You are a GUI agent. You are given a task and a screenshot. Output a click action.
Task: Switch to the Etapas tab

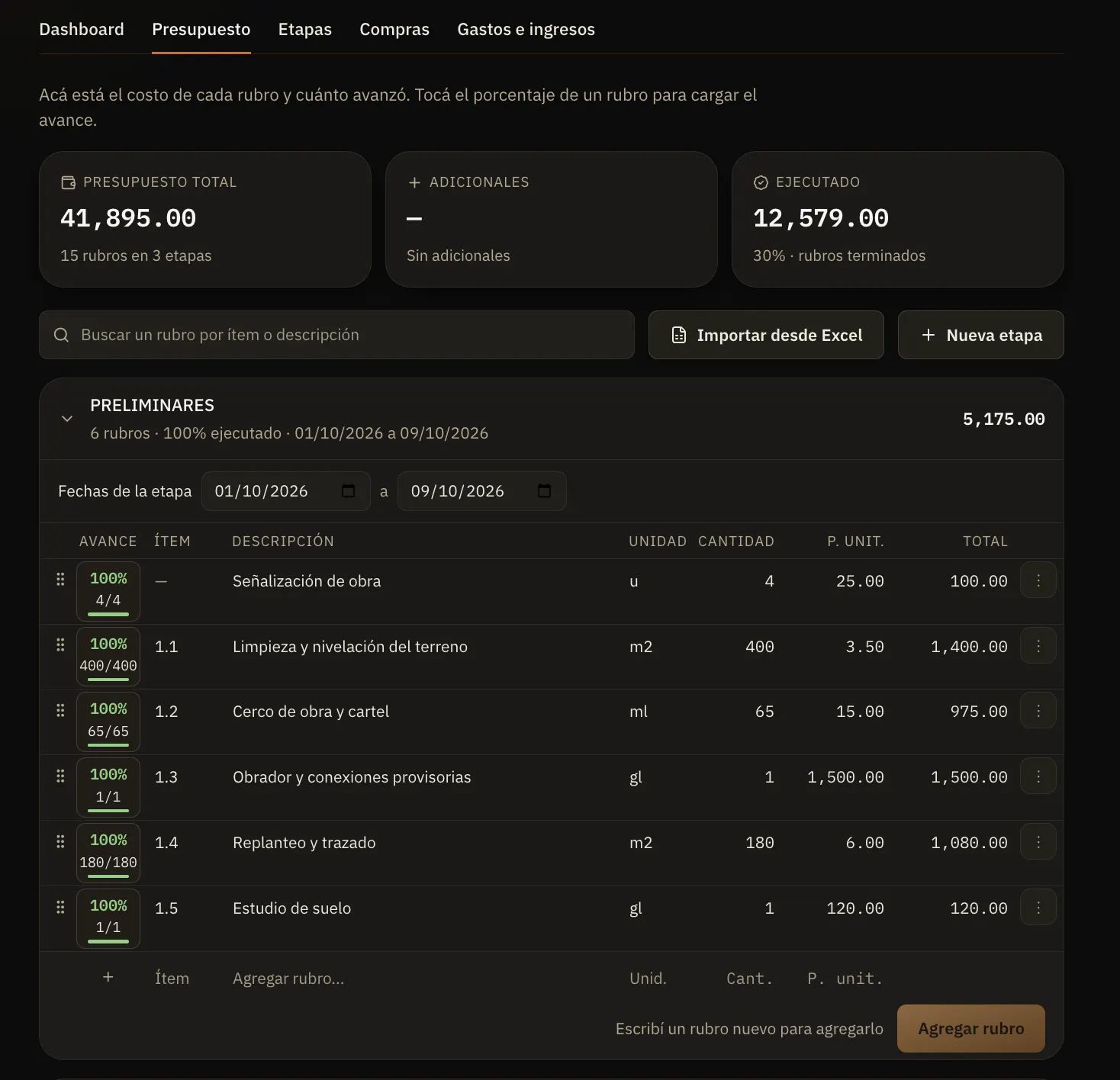(x=305, y=29)
